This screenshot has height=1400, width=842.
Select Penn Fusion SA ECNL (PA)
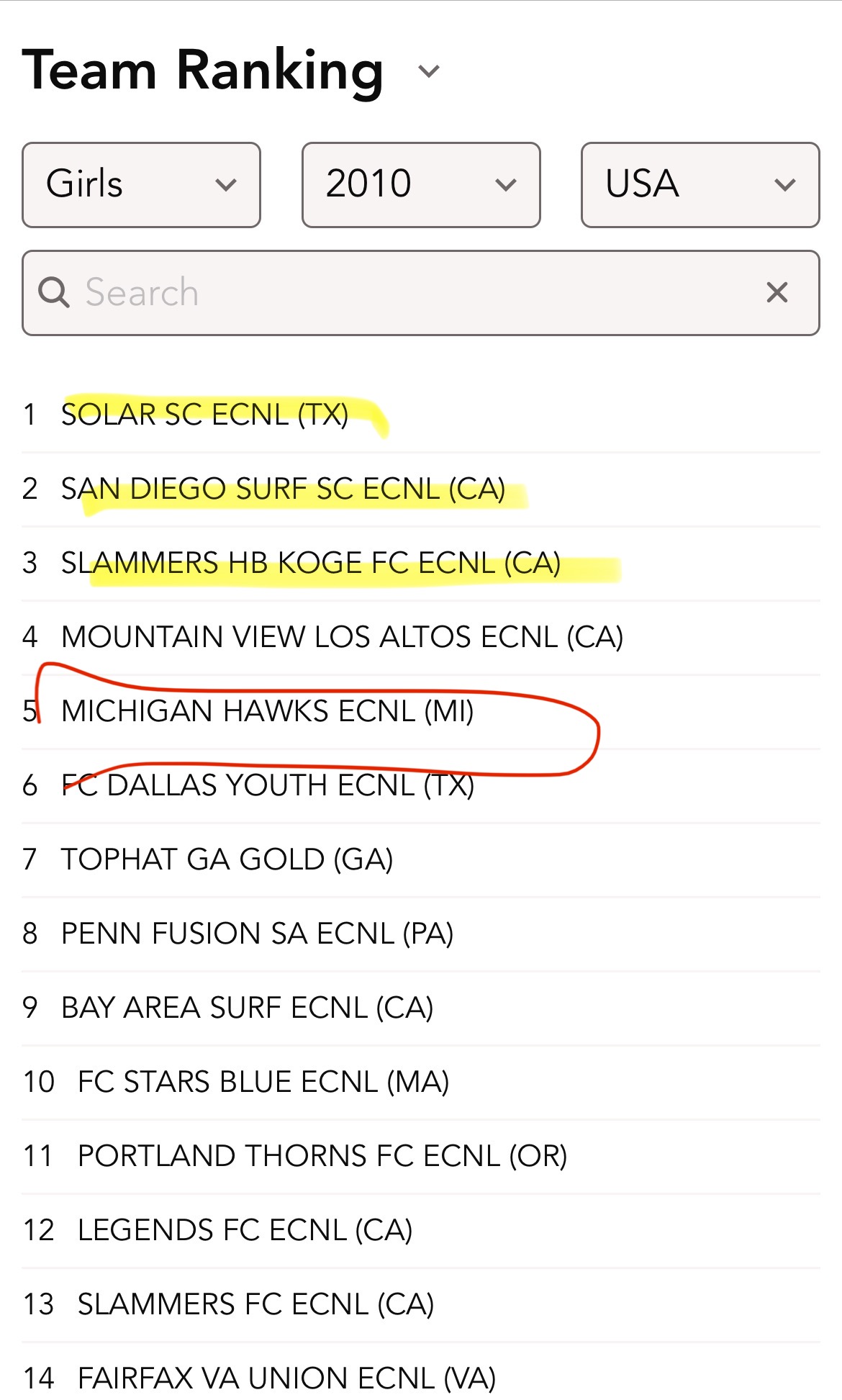[x=257, y=934]
